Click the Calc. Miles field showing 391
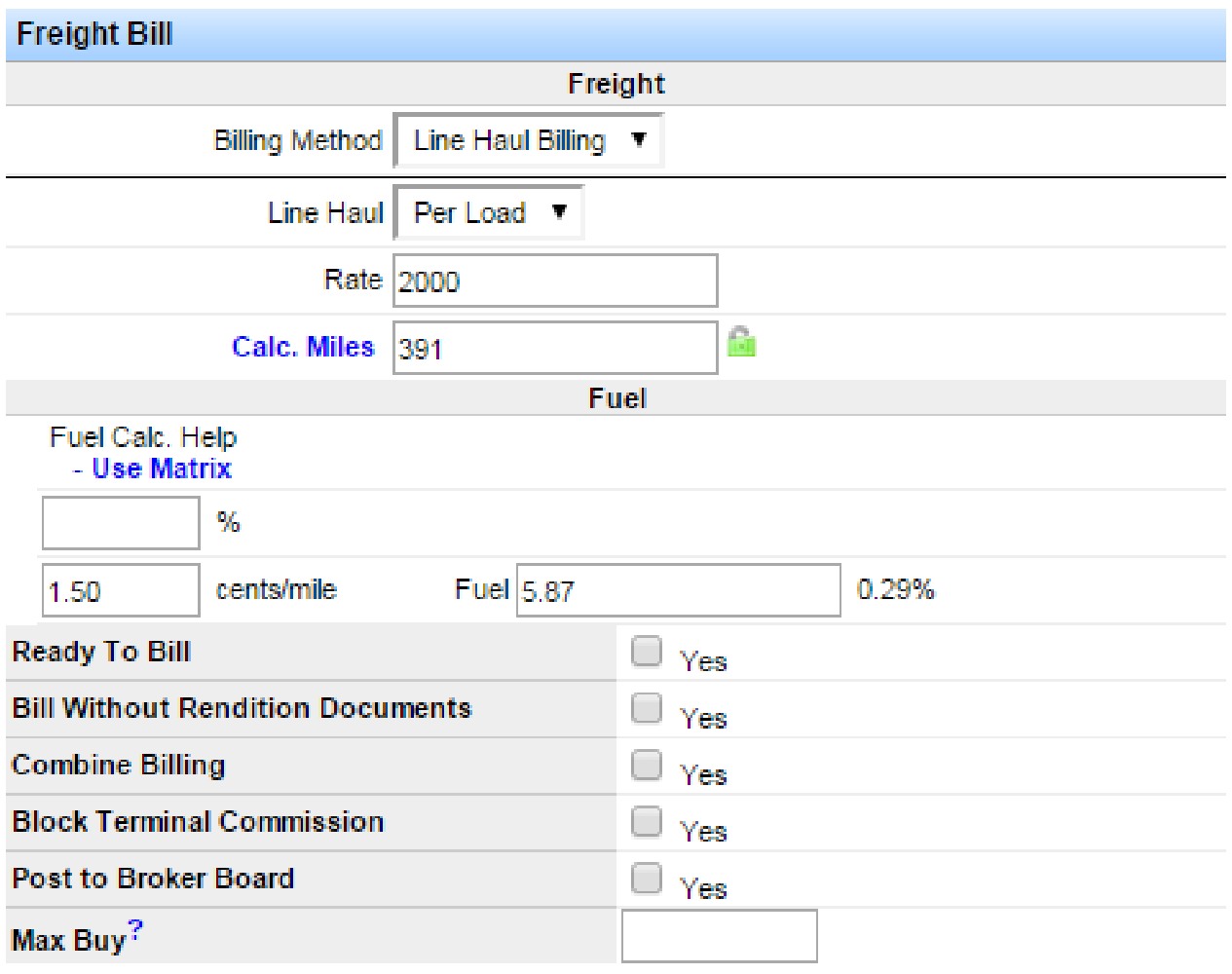This screenshot has width=1232, height=974. tap(555, 348)
